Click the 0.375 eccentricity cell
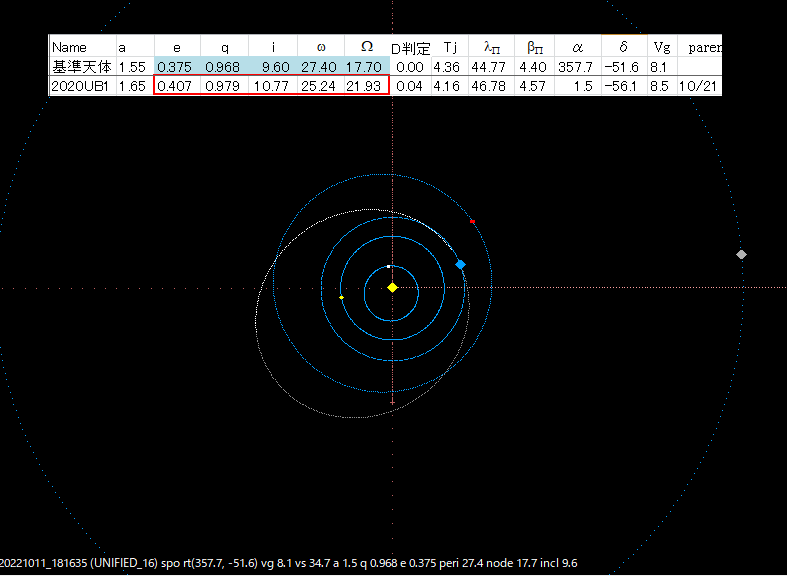 pyautogui.click(x=177, y=67)
